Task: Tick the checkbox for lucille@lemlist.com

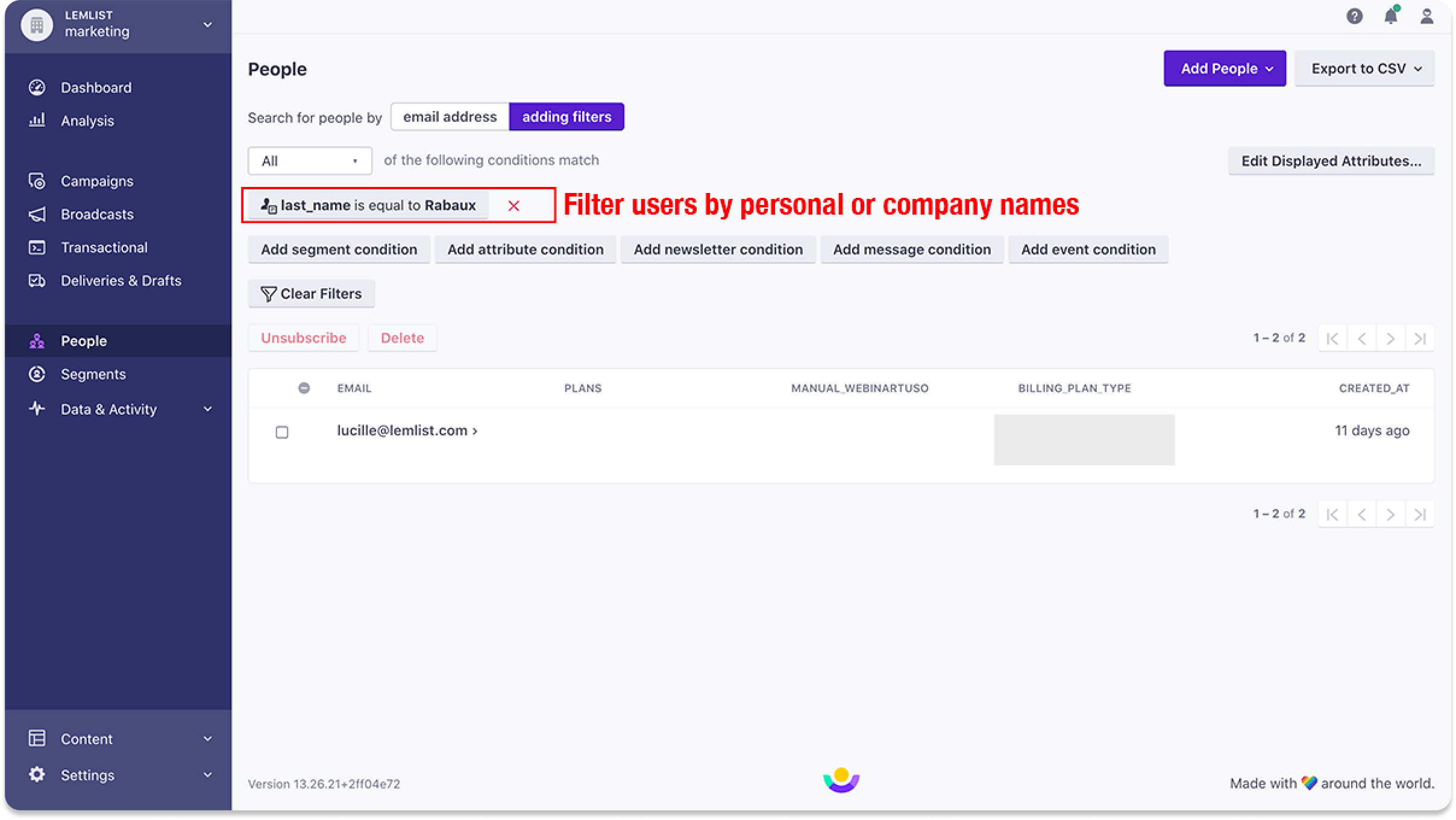Action: tap(281, 432)
